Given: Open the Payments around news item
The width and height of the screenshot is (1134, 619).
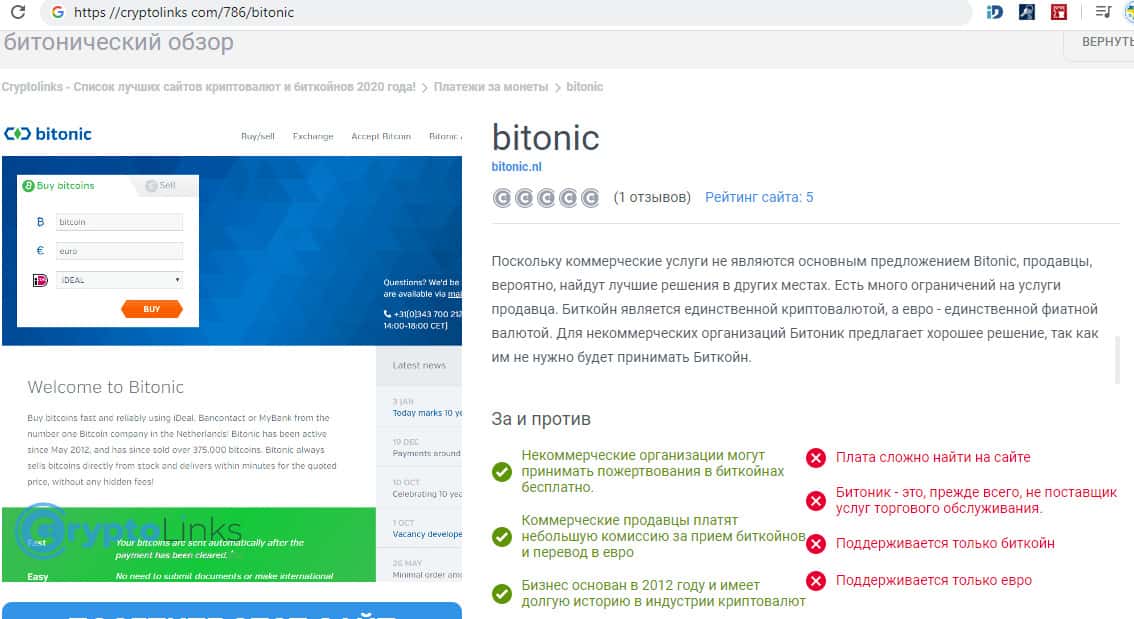Looking at the screenshot, I should 427,453.
